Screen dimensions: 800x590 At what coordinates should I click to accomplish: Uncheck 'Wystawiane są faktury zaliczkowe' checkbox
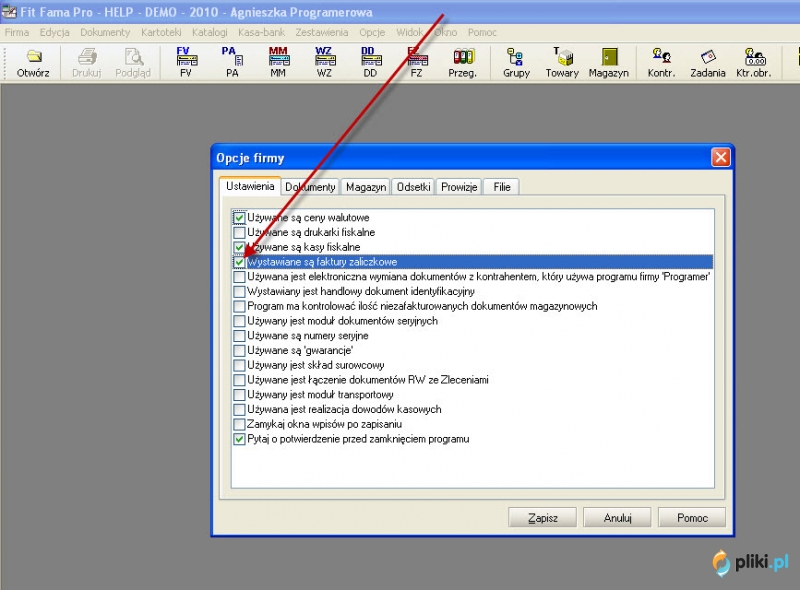(239, 262)
